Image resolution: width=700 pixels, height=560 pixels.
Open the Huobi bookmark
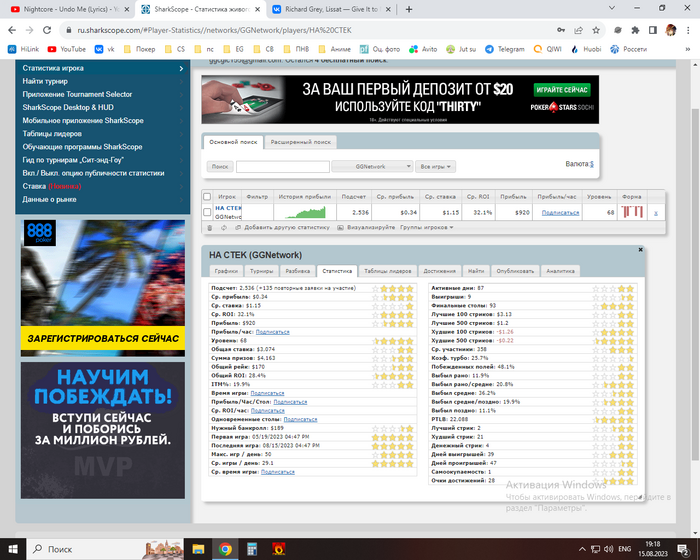pos(586,49)
